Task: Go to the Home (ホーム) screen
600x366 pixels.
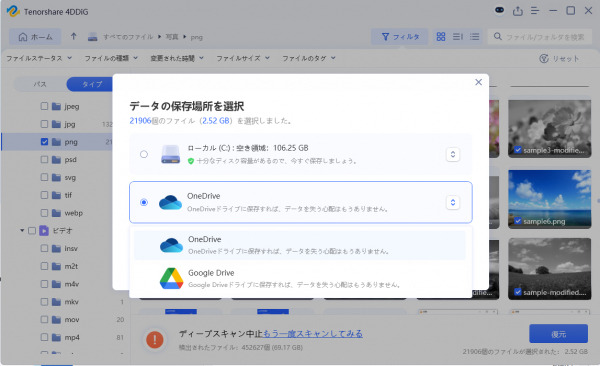Action: [35, 37]
